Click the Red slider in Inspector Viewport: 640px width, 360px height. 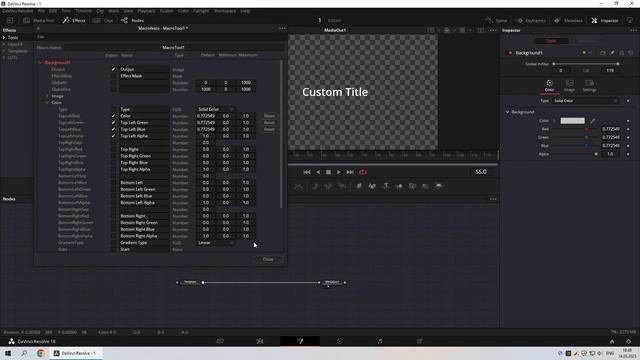click(x=574, y=129)
